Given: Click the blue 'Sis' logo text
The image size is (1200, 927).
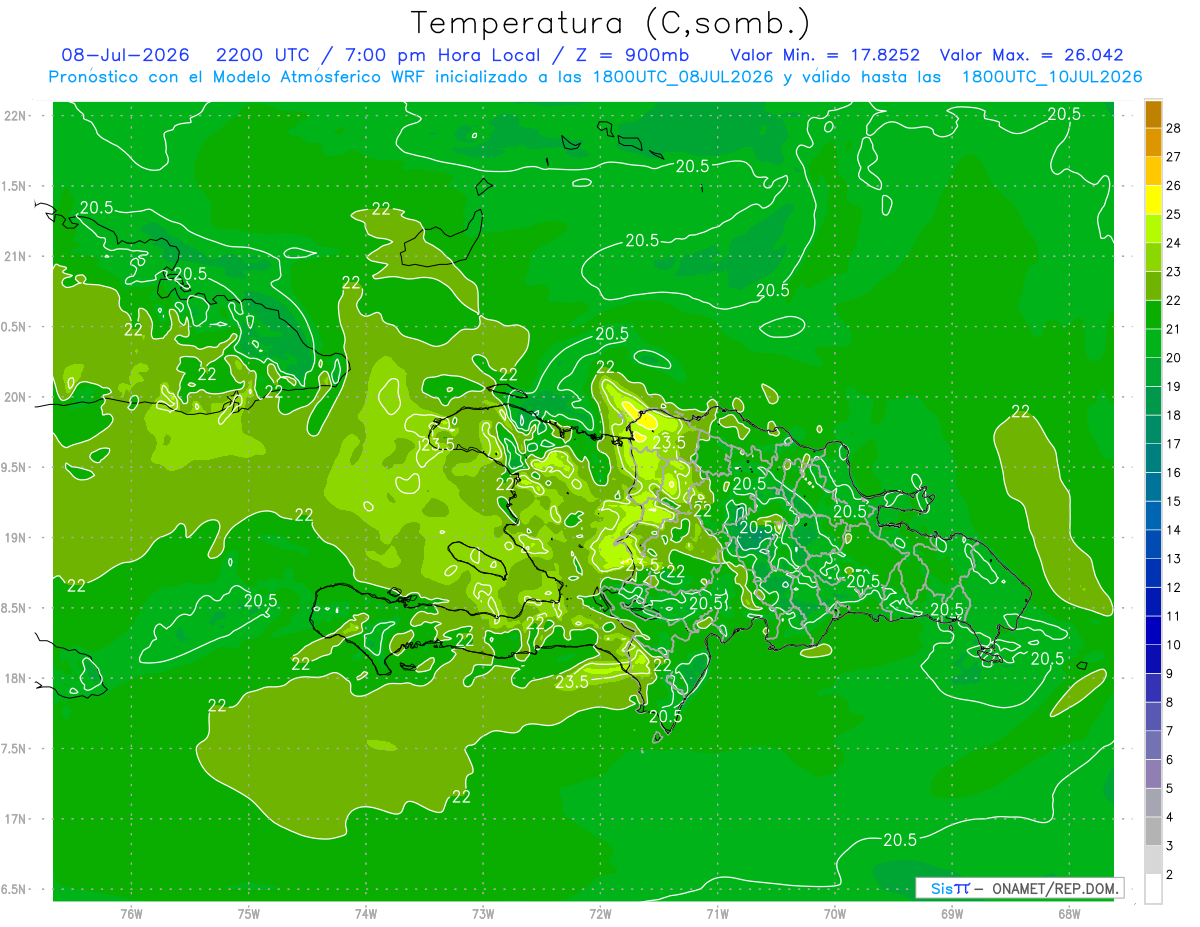Looking at the screenshot, I should 941,888.
